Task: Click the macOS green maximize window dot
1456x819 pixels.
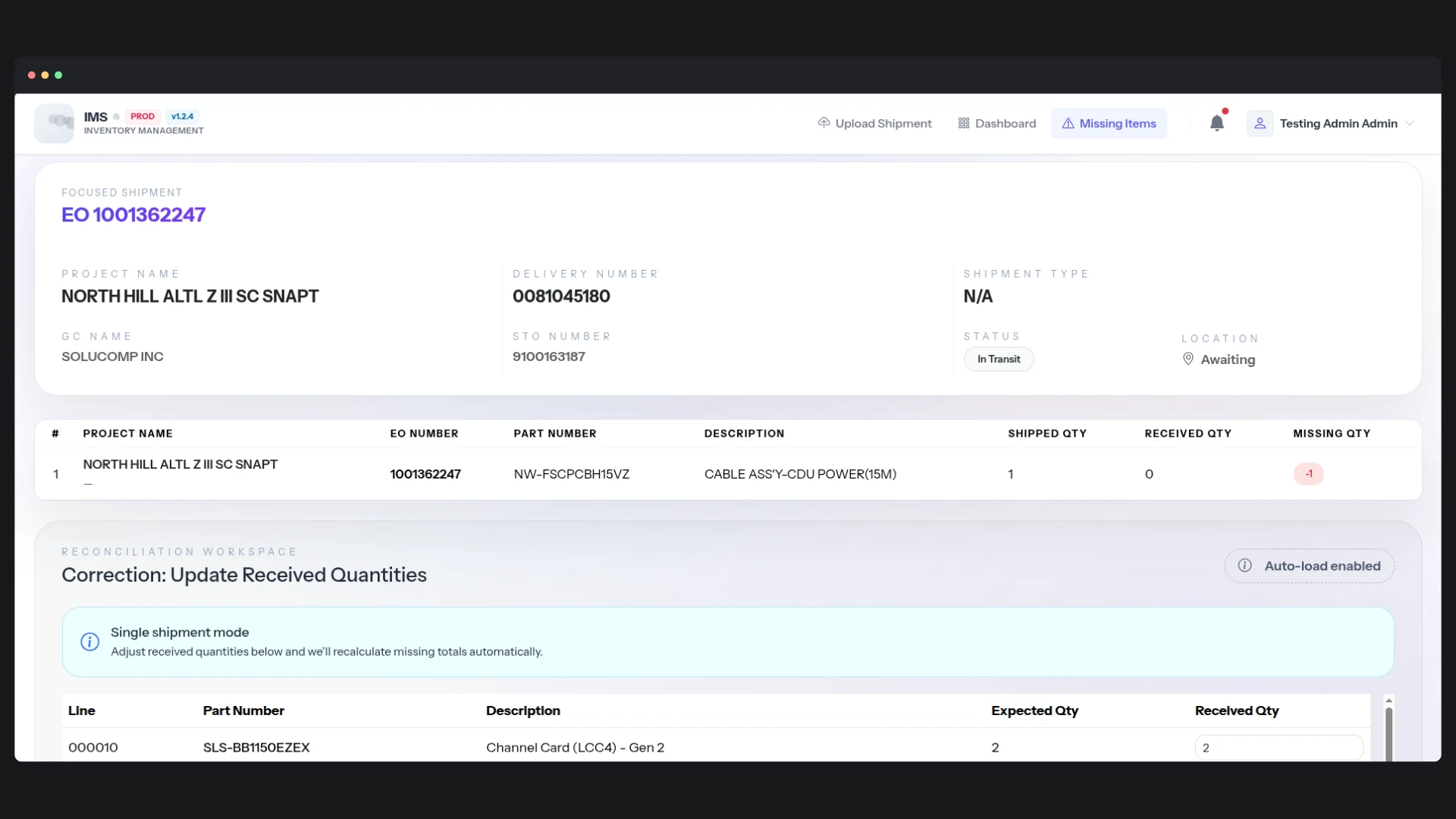Action: click(x=58, y=75)
